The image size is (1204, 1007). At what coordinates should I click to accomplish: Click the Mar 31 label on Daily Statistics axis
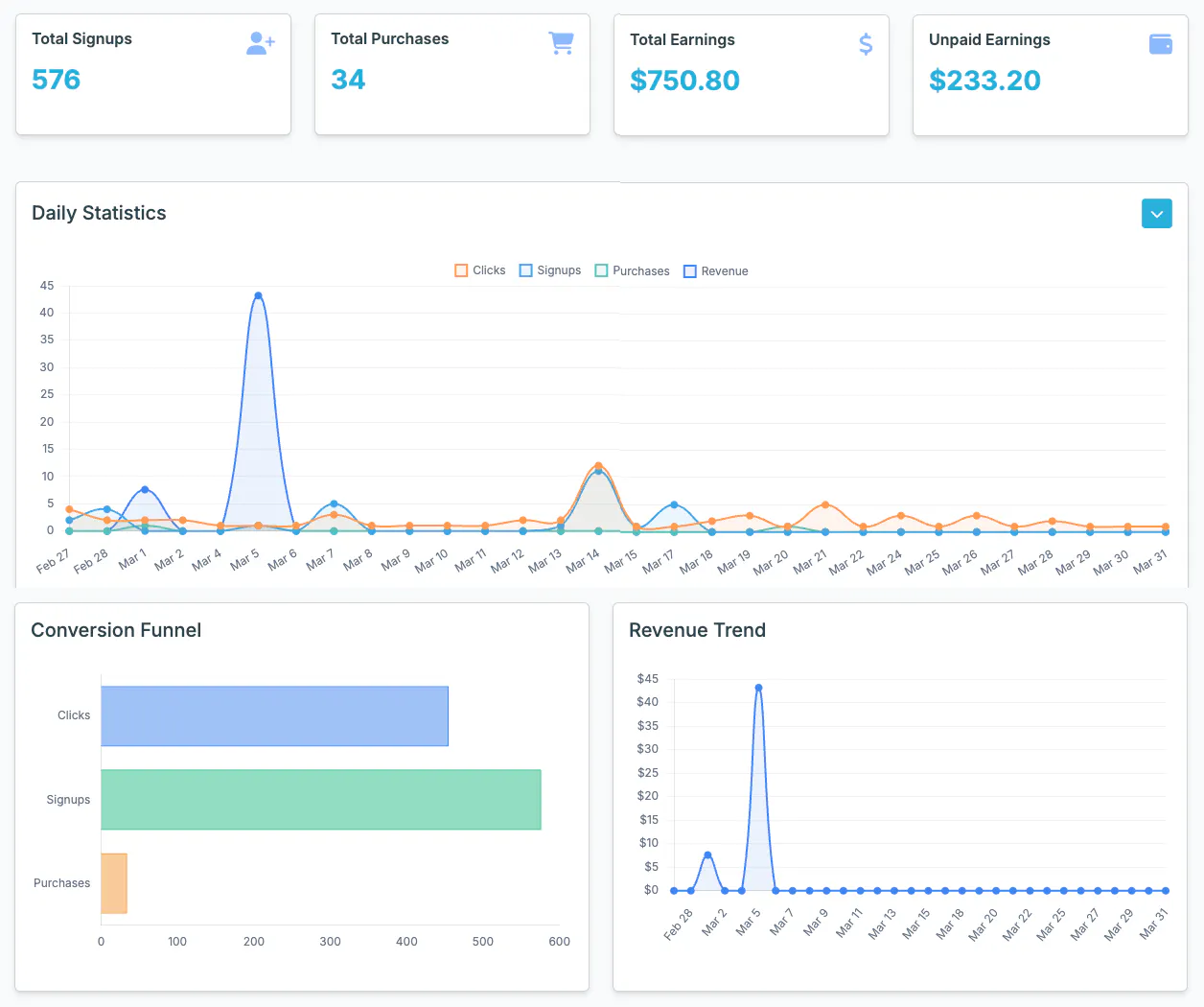tap(1149, 562)
